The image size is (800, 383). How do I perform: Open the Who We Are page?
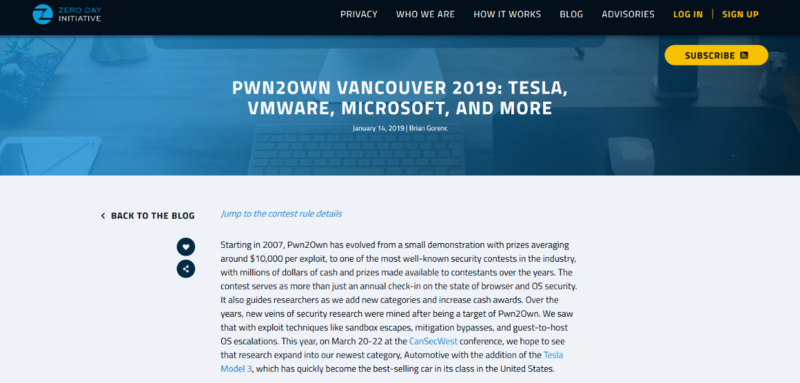425,14
